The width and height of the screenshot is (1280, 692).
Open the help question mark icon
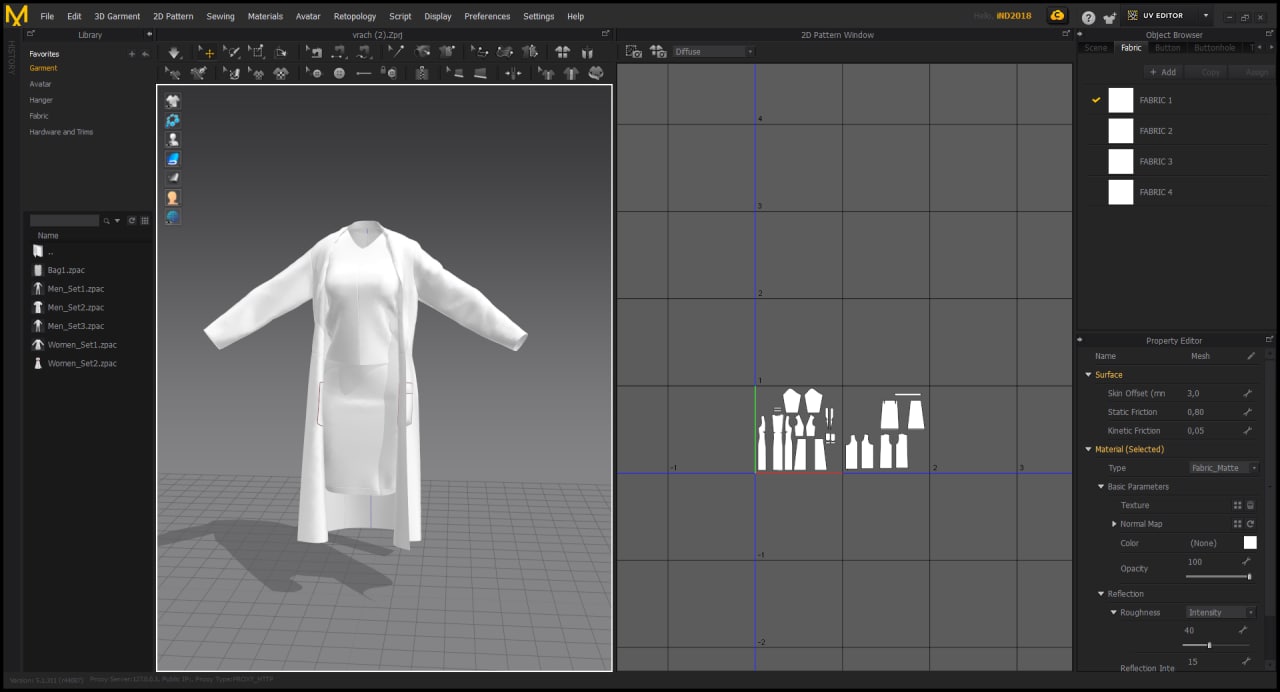(x=1088, y=17)
